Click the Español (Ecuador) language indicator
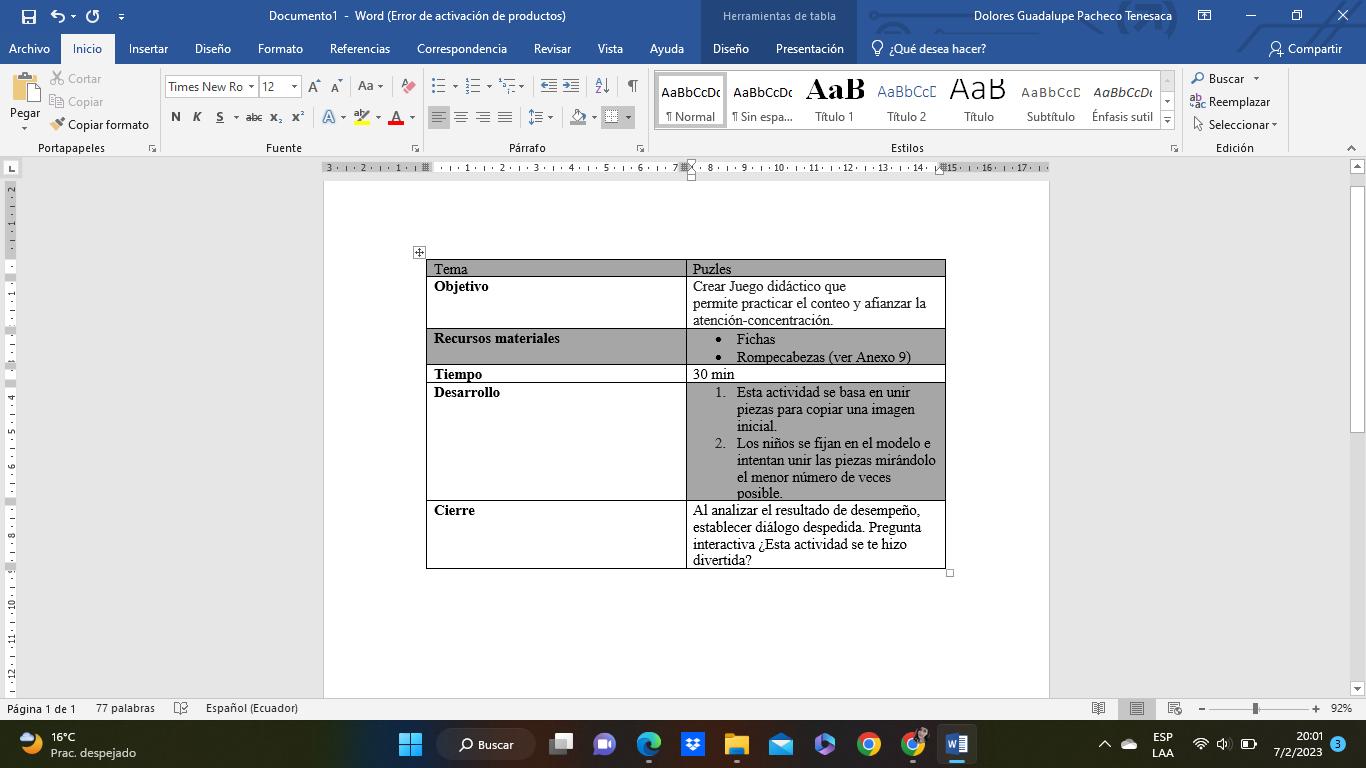 click(252, 708)
